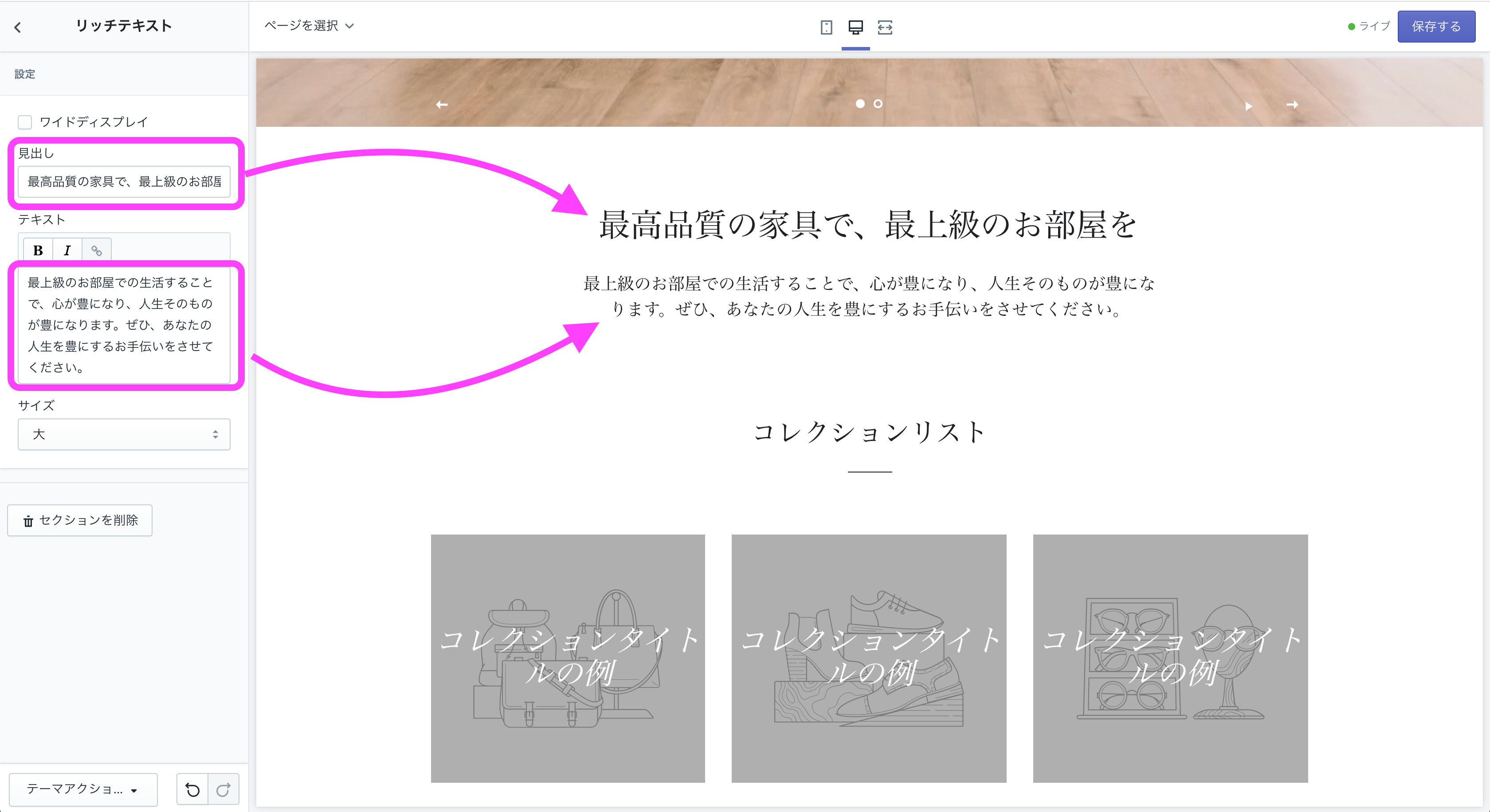Apply italic formatting in the テキスト editor
Viewport: 1490px width, 812px height.
tap(67, 250)
